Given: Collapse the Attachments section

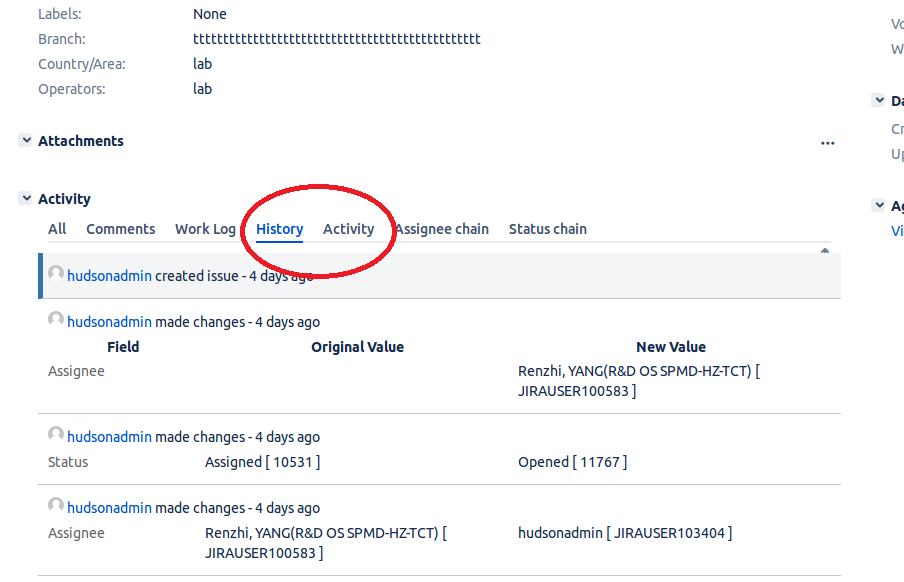Looking at the screenshot, I should coord(25,140).
